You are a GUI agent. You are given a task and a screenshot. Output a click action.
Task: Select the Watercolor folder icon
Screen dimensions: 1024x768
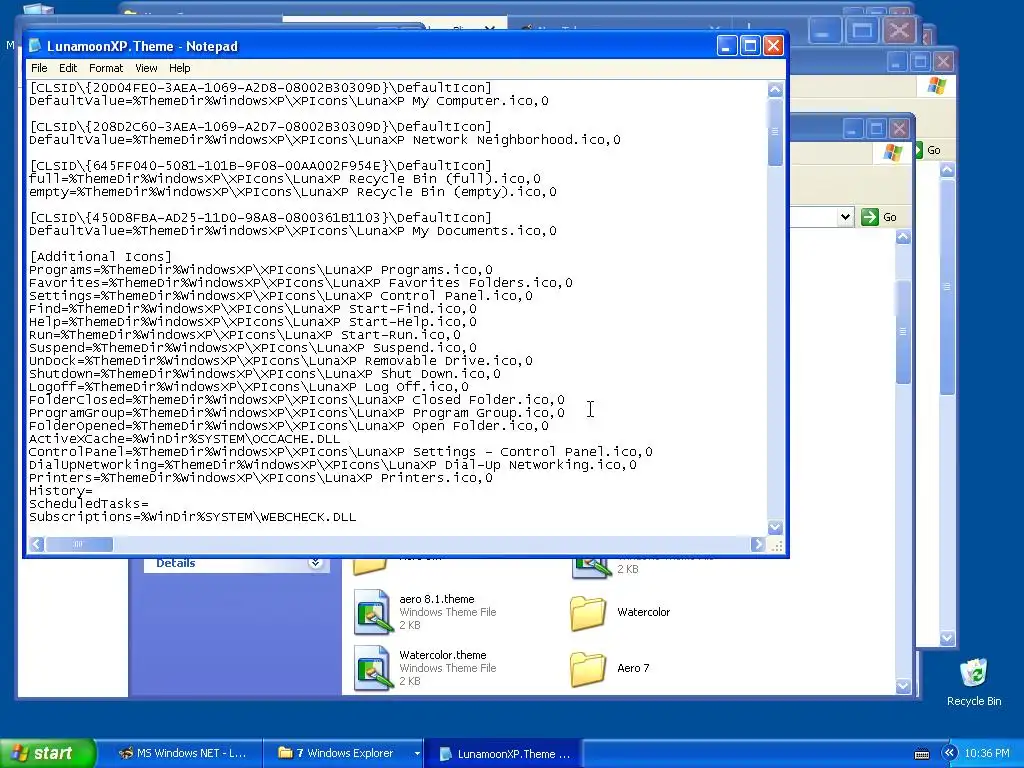click(588, 613)
